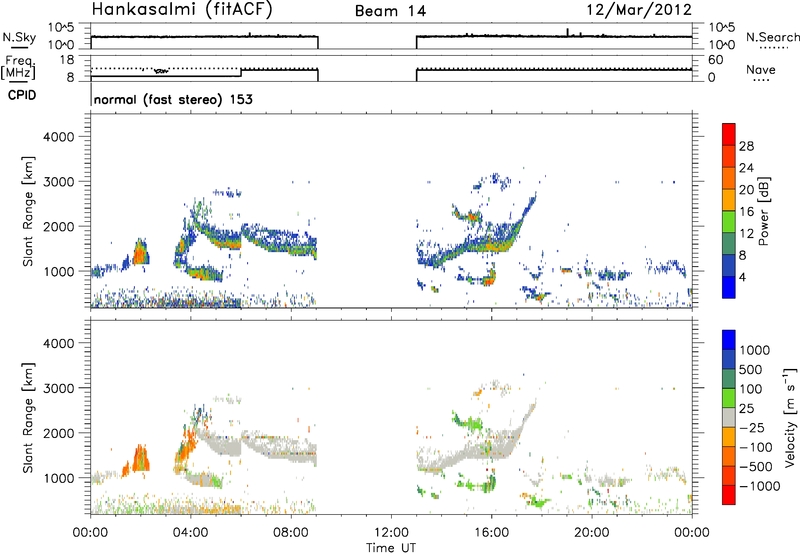This screenshot has width=800, height=554.
Task: Click the "100" label on the Velocity colorbar
Action: (x=753, y=389)
